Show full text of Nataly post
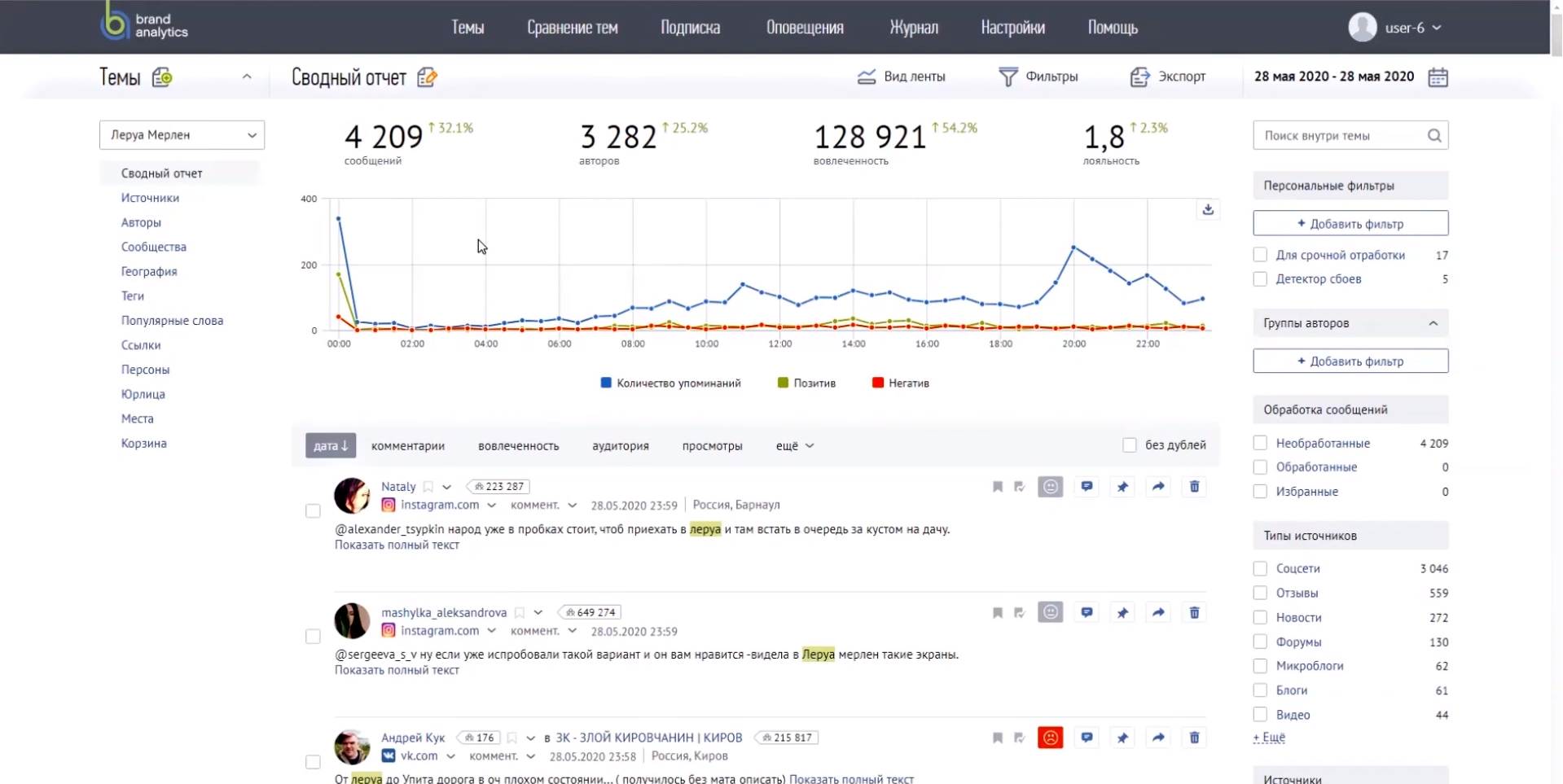This screenshot has height=784, width=1563. 397,545
